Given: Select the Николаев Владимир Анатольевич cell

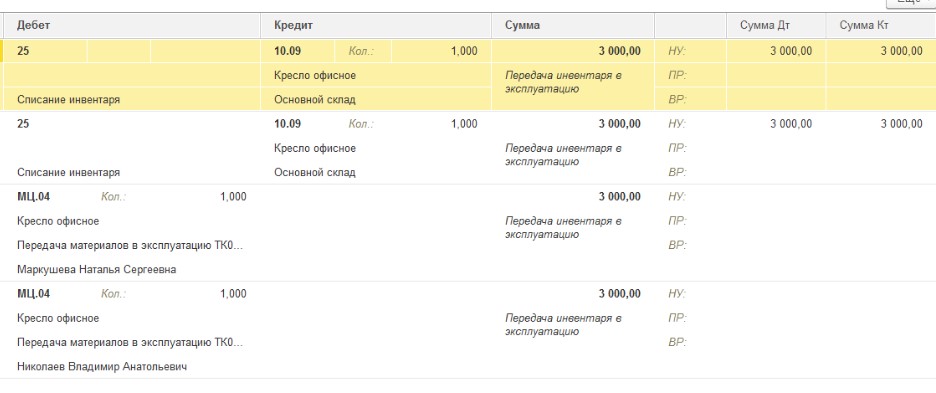Looking at the screenshot, I should [102, 367].
